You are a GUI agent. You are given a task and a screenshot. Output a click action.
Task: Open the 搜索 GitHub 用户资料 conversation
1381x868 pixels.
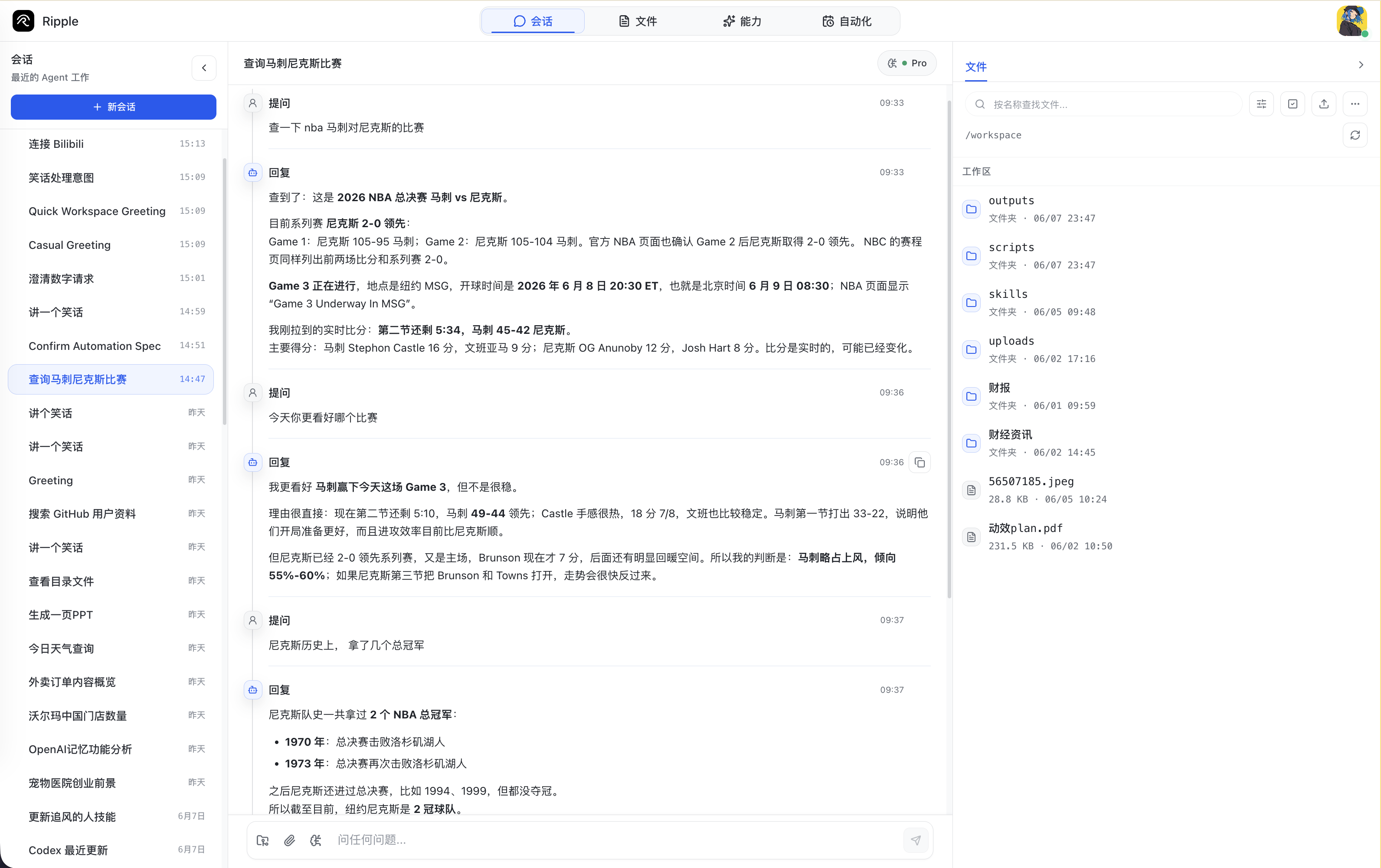111,514
